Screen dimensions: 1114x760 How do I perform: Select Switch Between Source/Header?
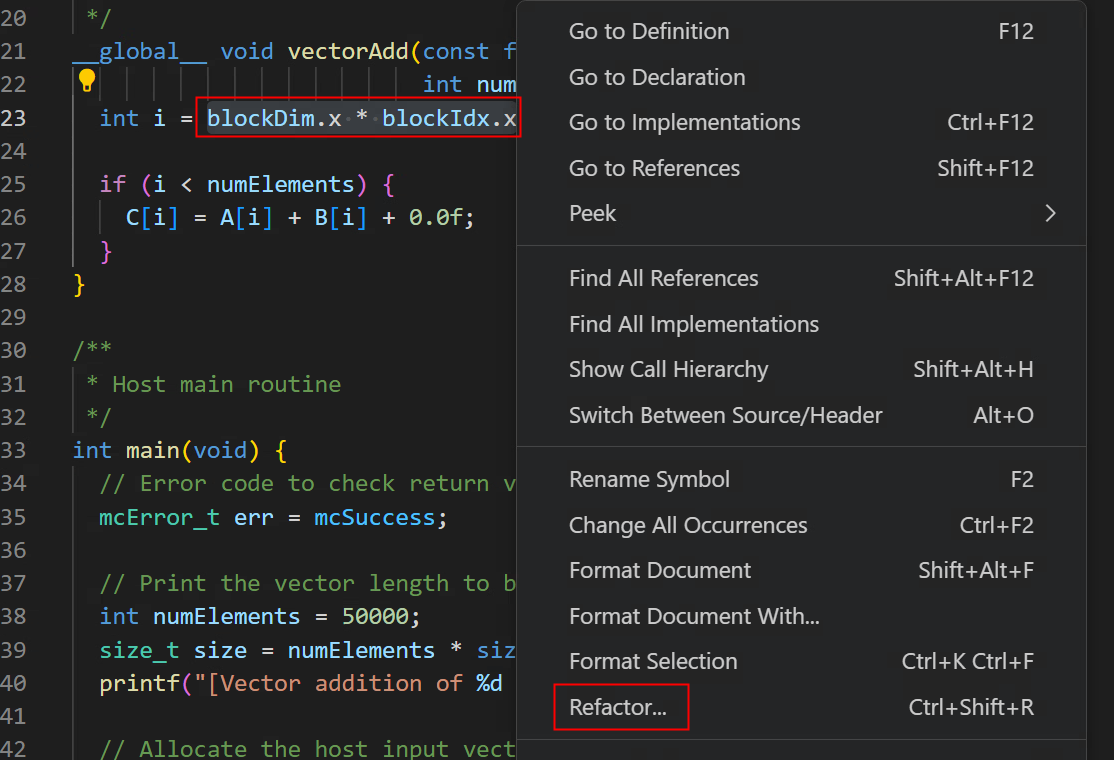[725, 415]
